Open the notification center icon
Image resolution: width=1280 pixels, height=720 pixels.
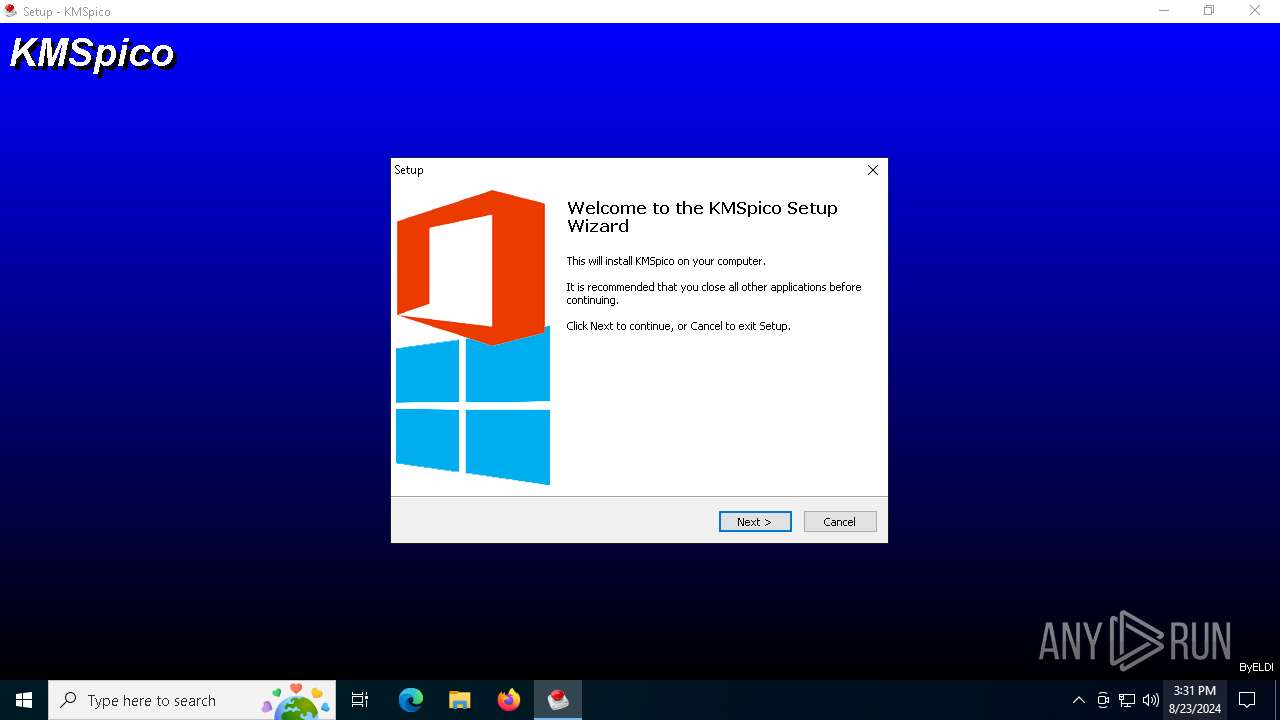coord(1248,700)
